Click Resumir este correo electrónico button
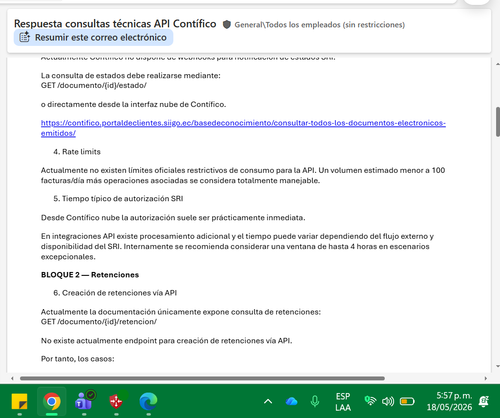500x418 pixels. pyautogui.click(x=93, y=37)
